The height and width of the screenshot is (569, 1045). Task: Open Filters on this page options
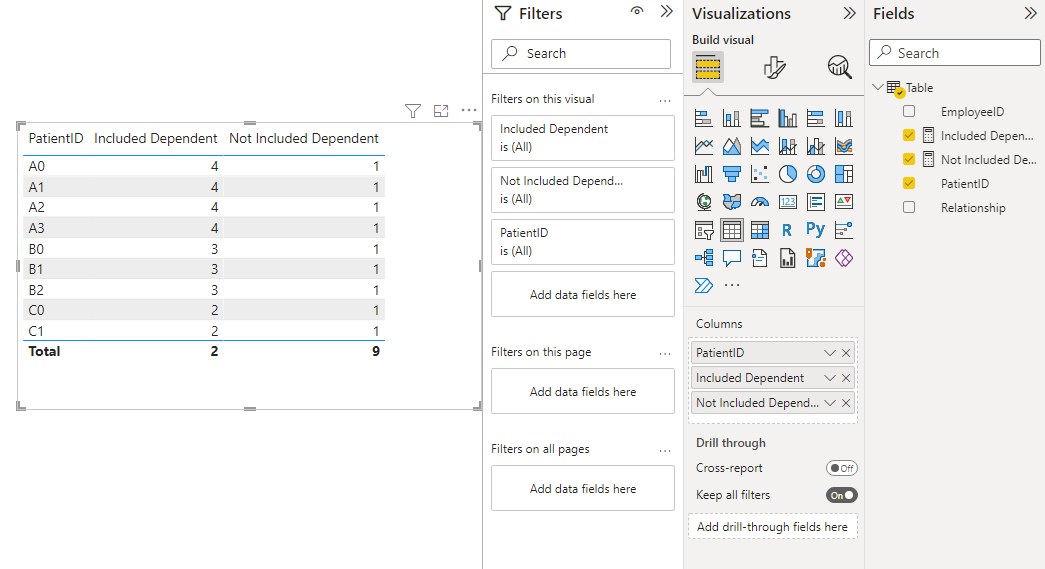pos(664,354)
